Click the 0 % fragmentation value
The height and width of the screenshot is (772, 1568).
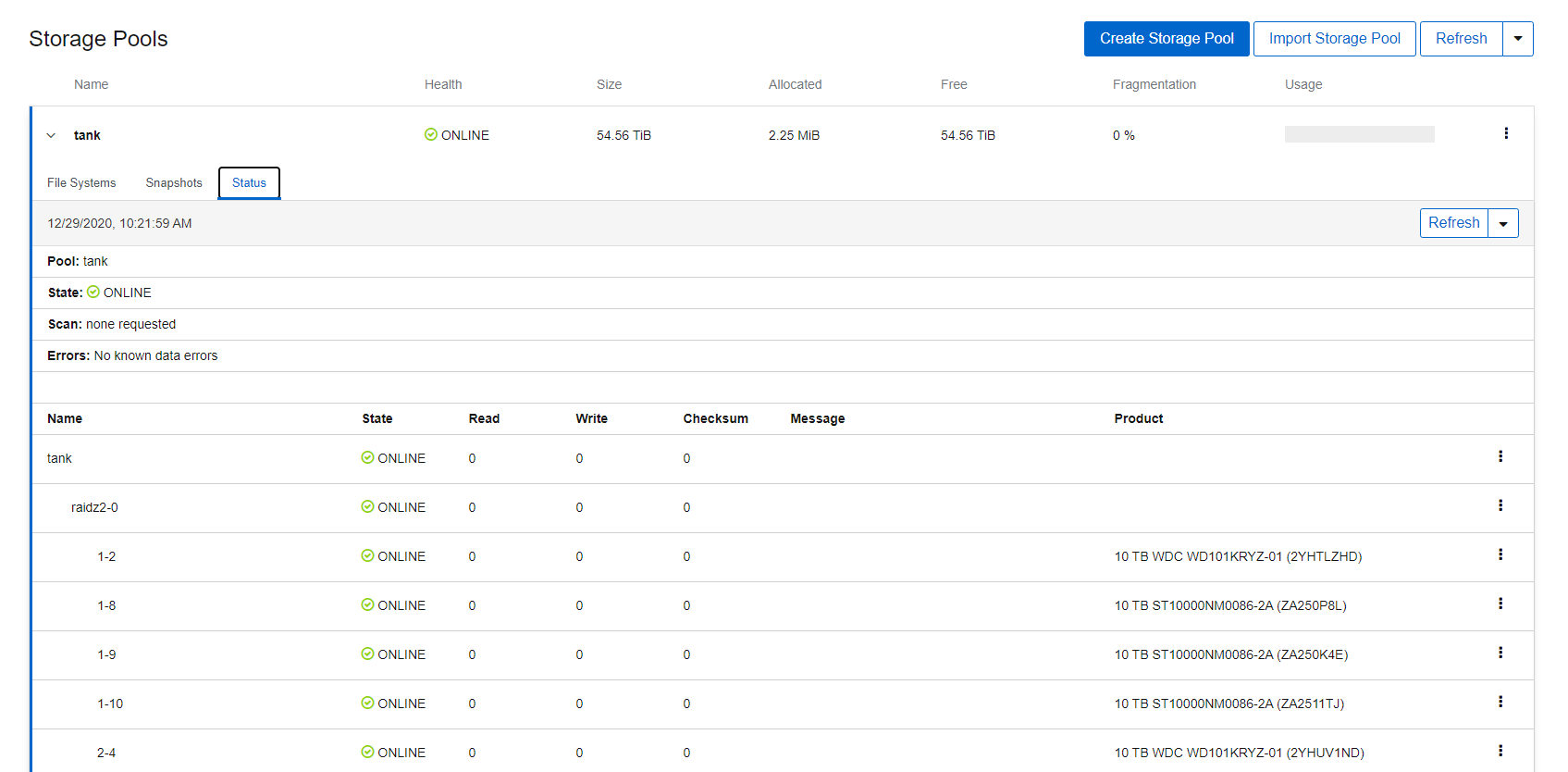[x=1123, y=135]
